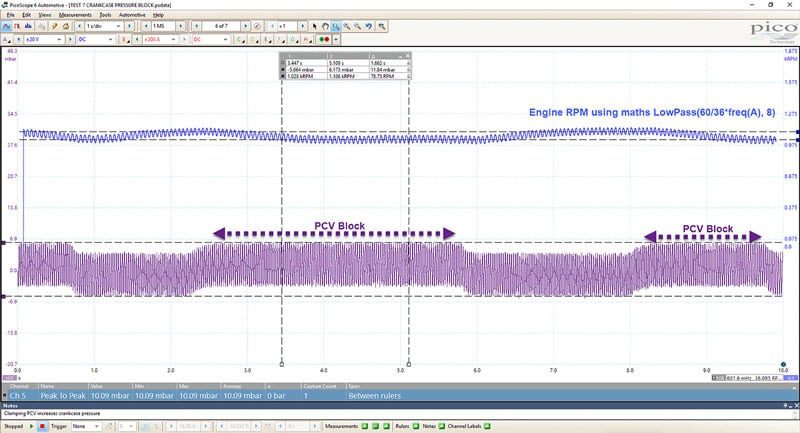Open Channel G options button
The height and width of the screenshot is (433, 800).
[293, 39]
